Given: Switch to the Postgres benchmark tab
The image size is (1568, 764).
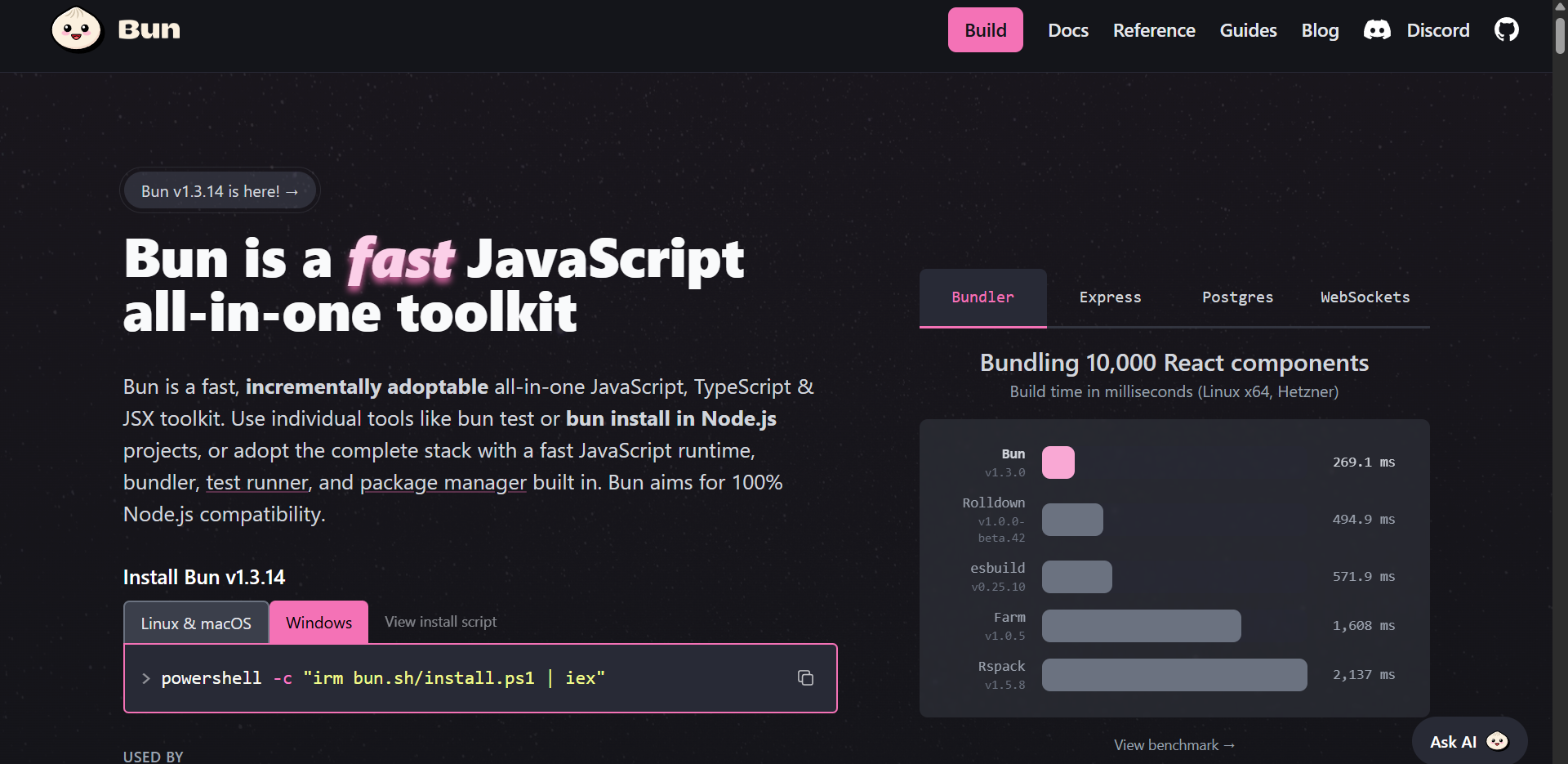Looking at the screenshot, I should [x=1237, y=297].
